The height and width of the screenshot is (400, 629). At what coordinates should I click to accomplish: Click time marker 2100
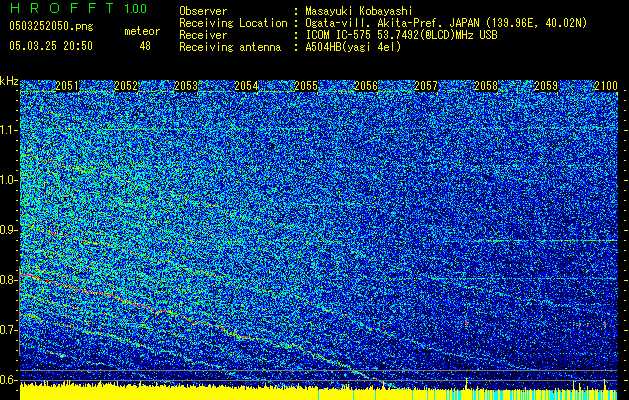[606, 86]
